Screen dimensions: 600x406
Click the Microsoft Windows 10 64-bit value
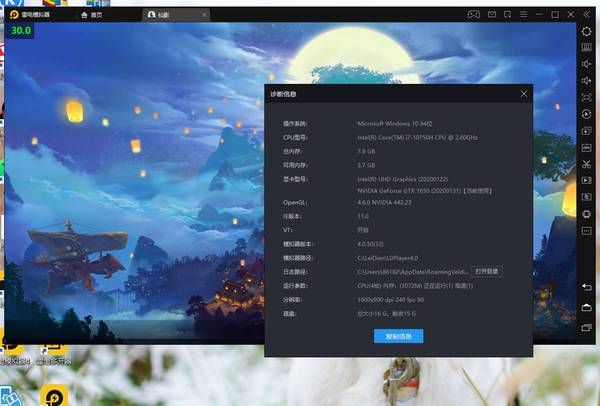pyautogui.click(x=395, y=124)
